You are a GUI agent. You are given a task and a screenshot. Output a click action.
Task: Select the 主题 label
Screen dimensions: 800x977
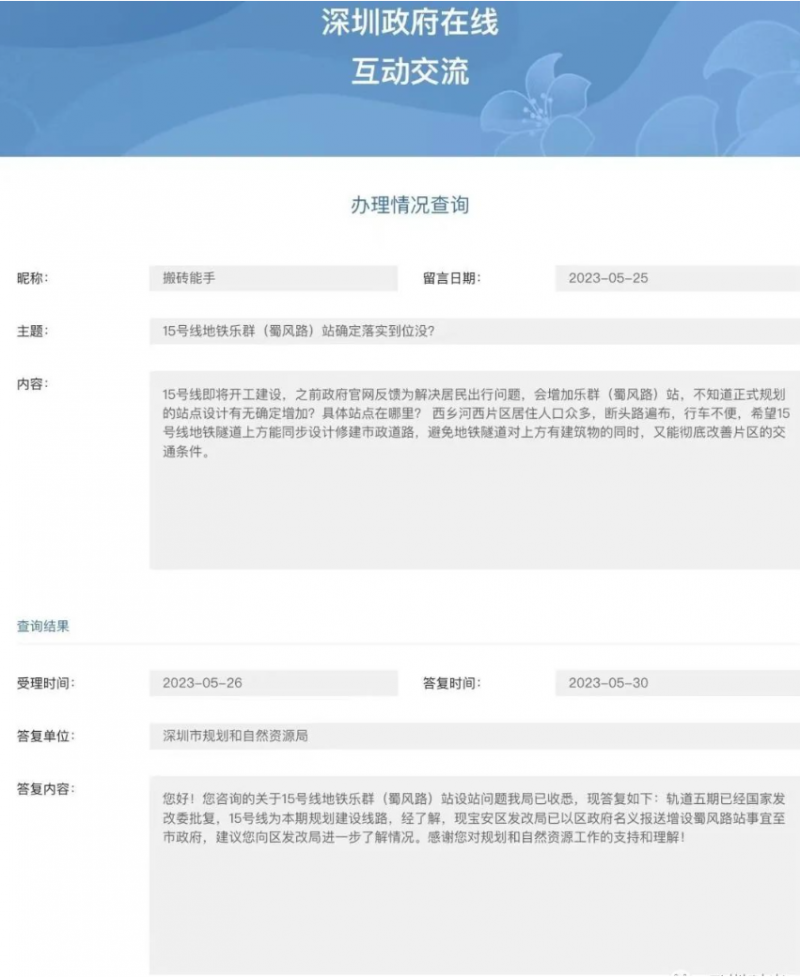32,331
